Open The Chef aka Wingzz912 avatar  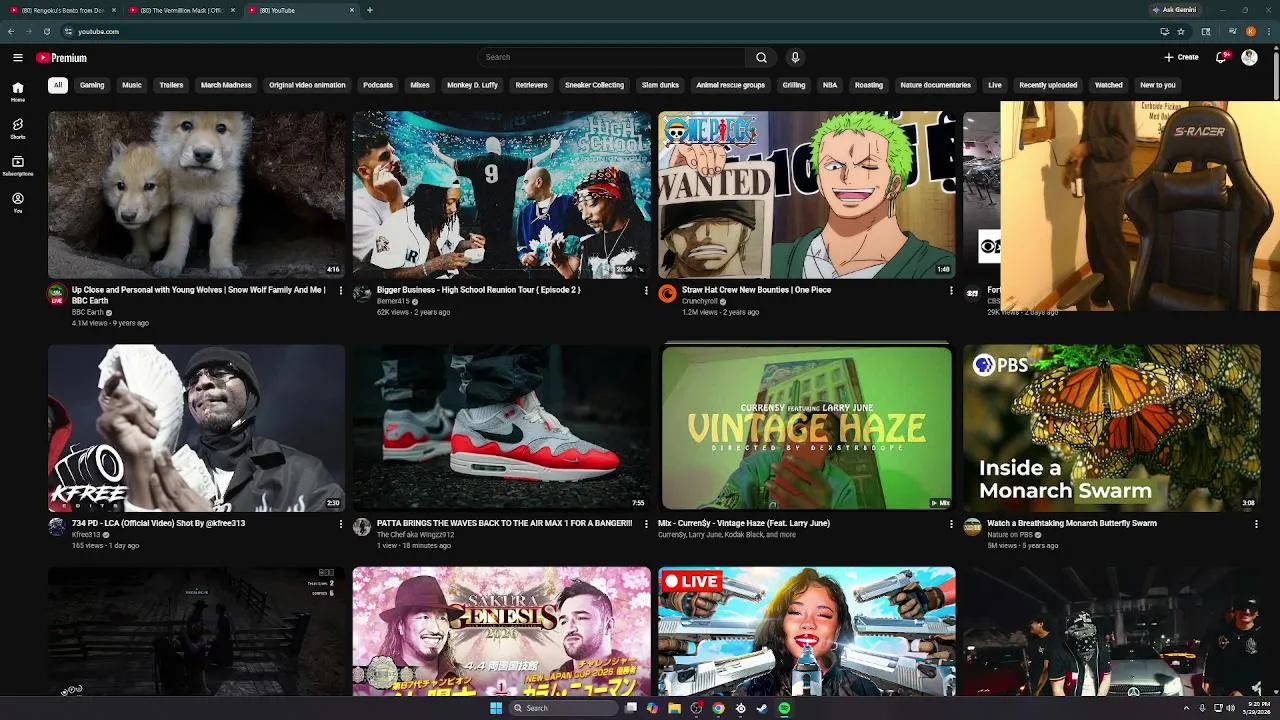point(362,527)
